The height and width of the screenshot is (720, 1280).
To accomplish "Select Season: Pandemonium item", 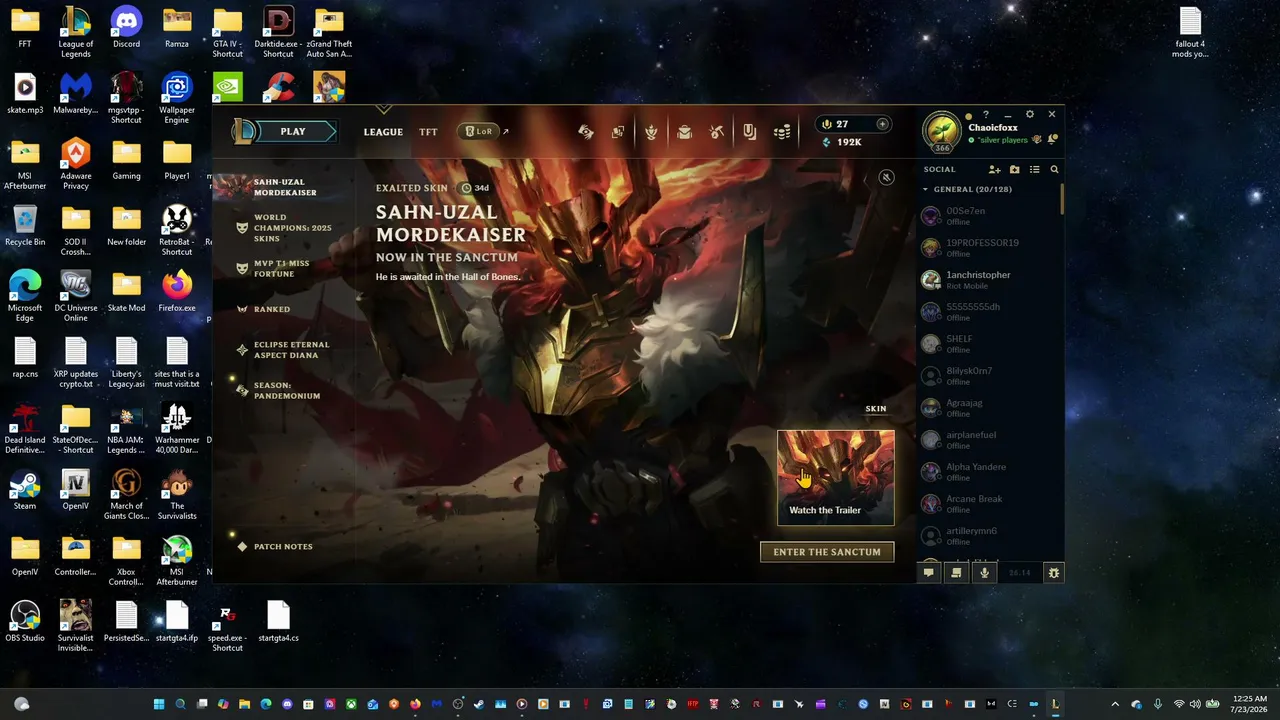I will pos(284,390).
